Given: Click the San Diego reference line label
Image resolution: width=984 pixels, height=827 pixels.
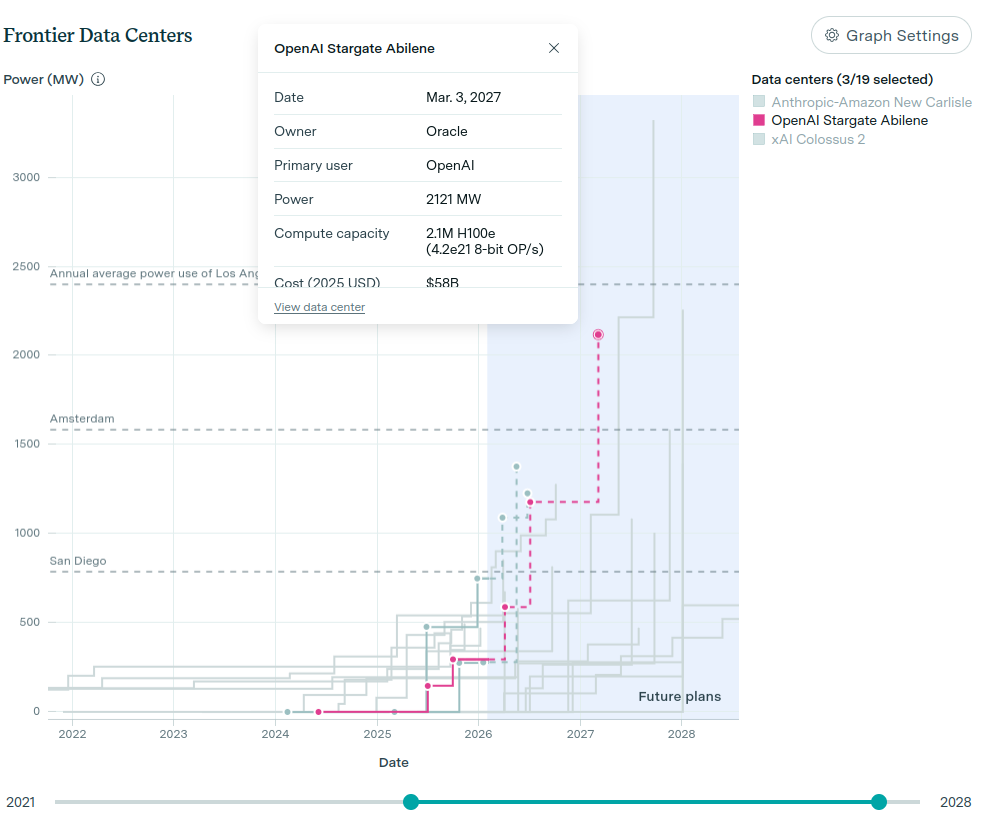Looking at the screenshot, I should click(x=78, y=561).
